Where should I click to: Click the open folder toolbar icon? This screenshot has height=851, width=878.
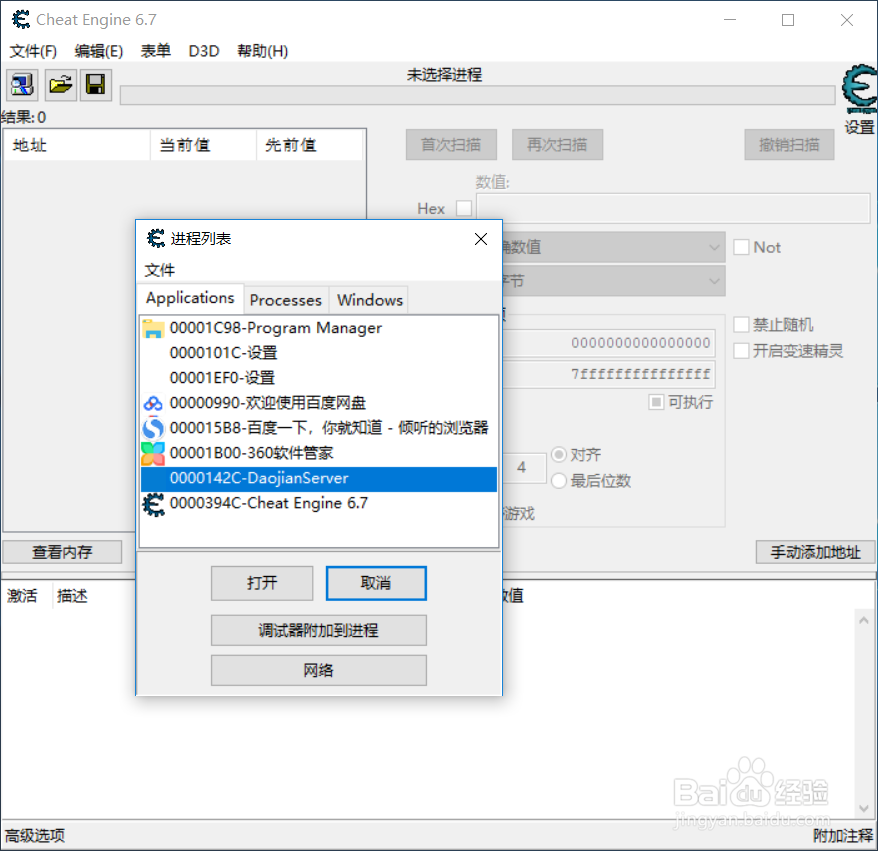click(x=60, y=85)
